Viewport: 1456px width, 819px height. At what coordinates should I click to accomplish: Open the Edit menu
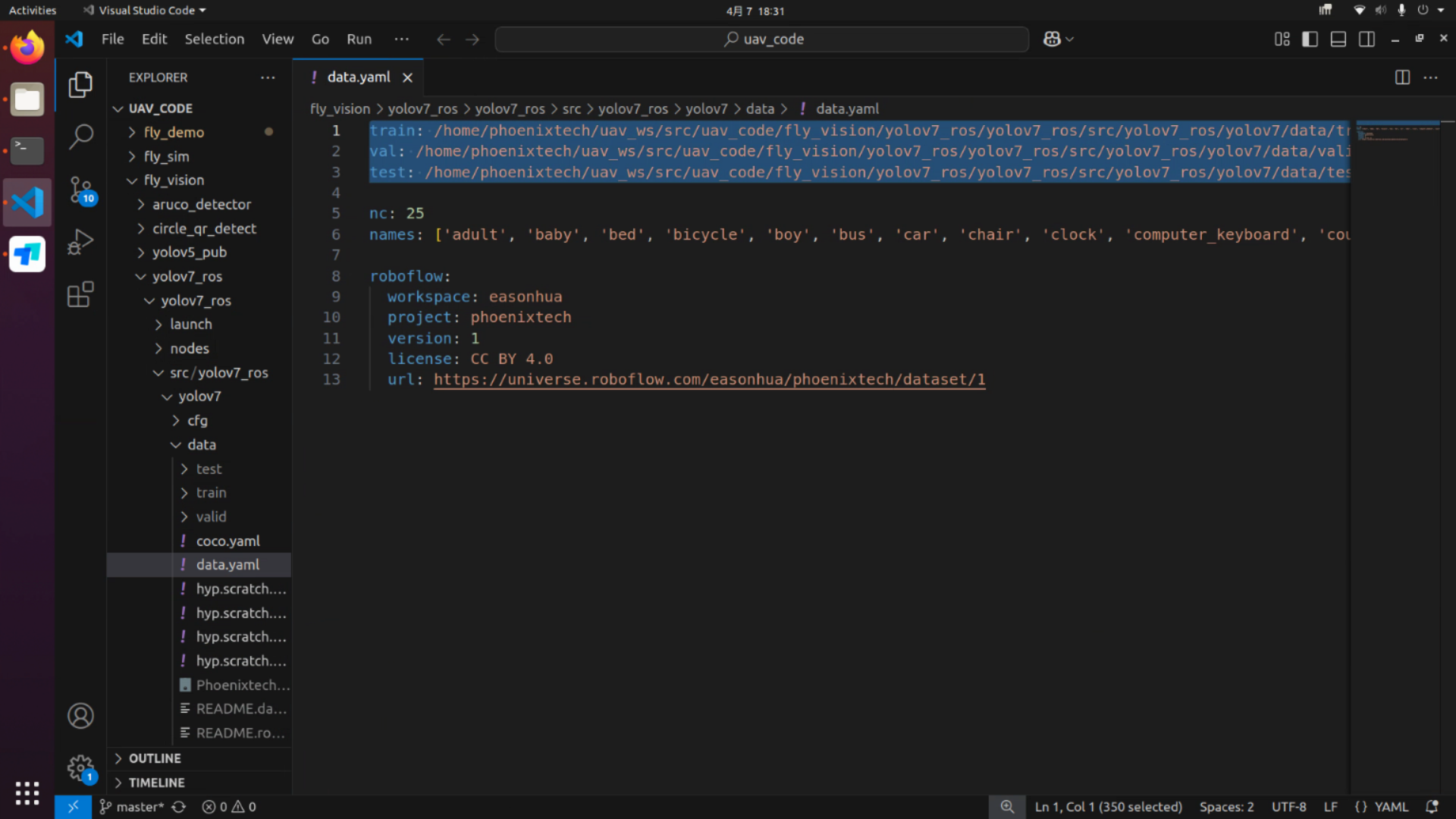154,39
